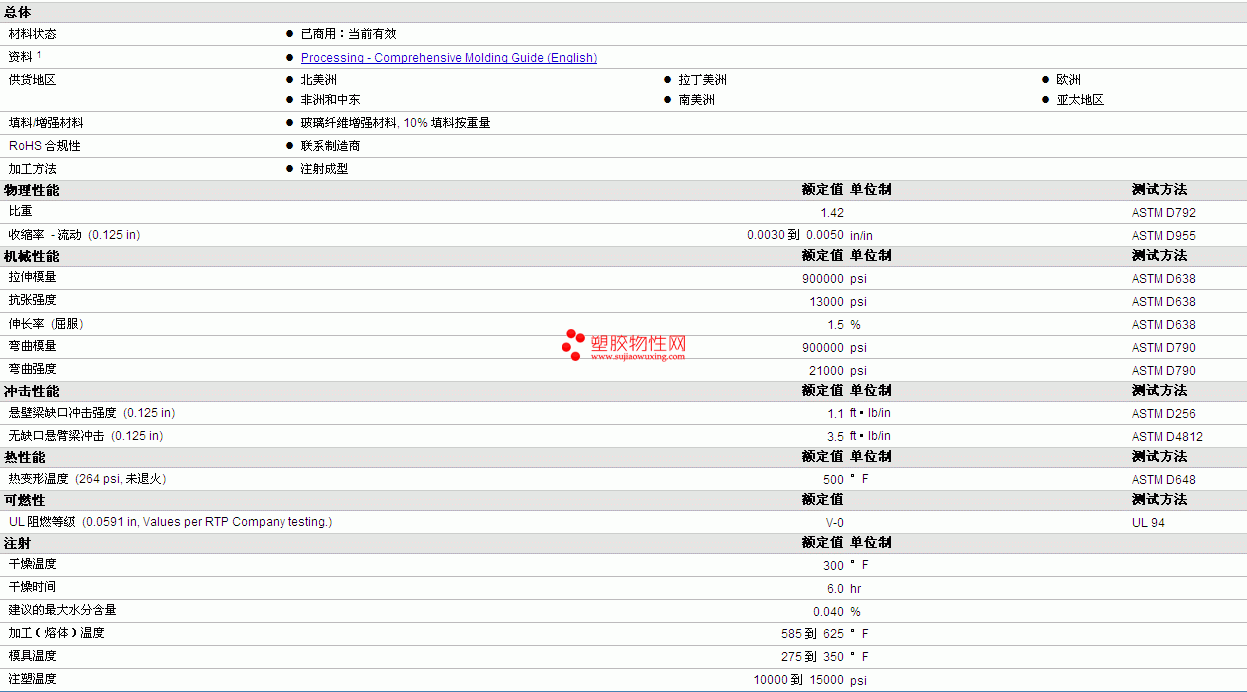Click the 悬壁梁缺口冲击强度 row label
This screenshot has height=692, width=1247.
pos(92,413)
